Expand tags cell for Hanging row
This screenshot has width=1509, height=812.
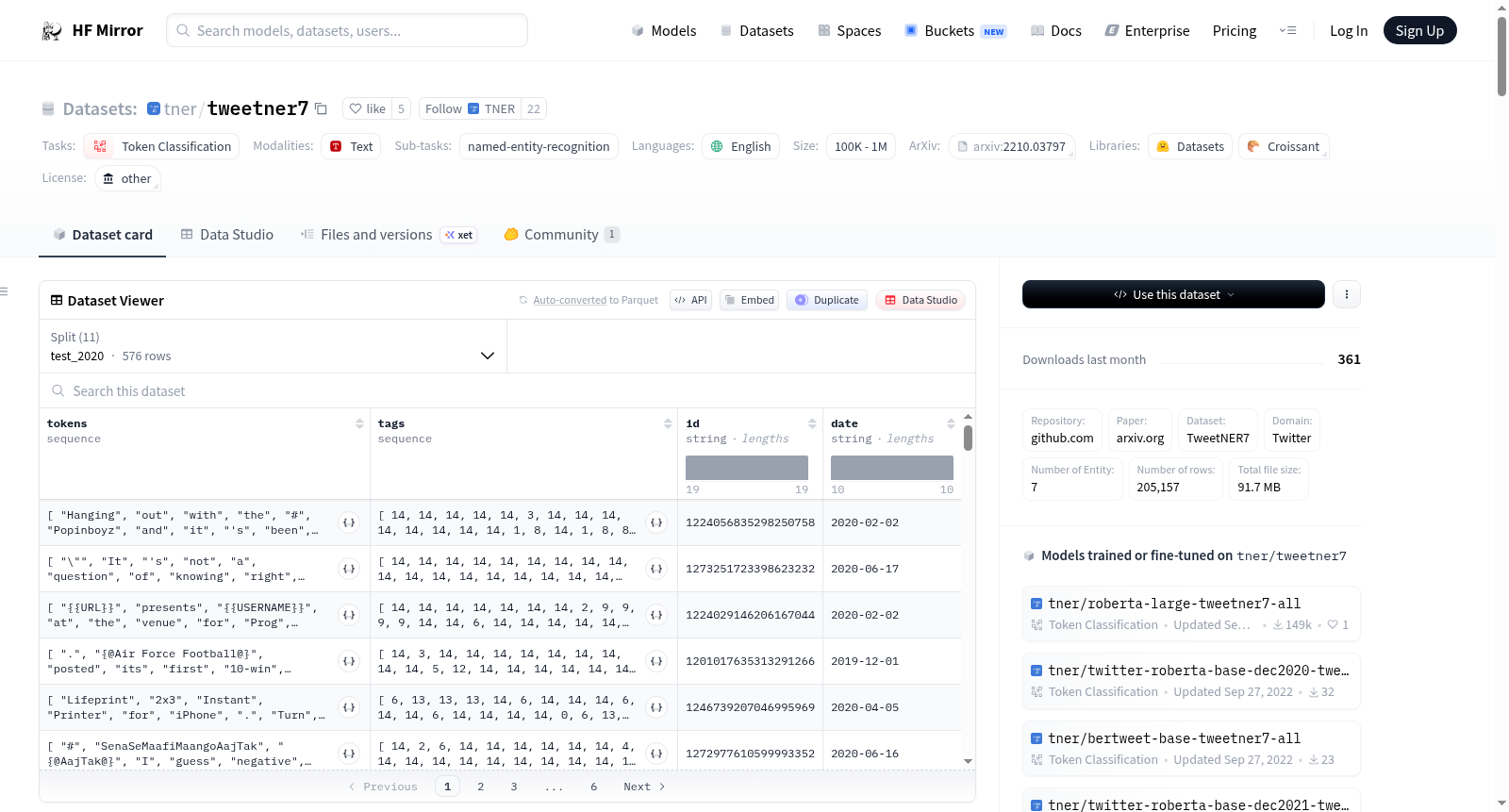[x=656, y=522]
